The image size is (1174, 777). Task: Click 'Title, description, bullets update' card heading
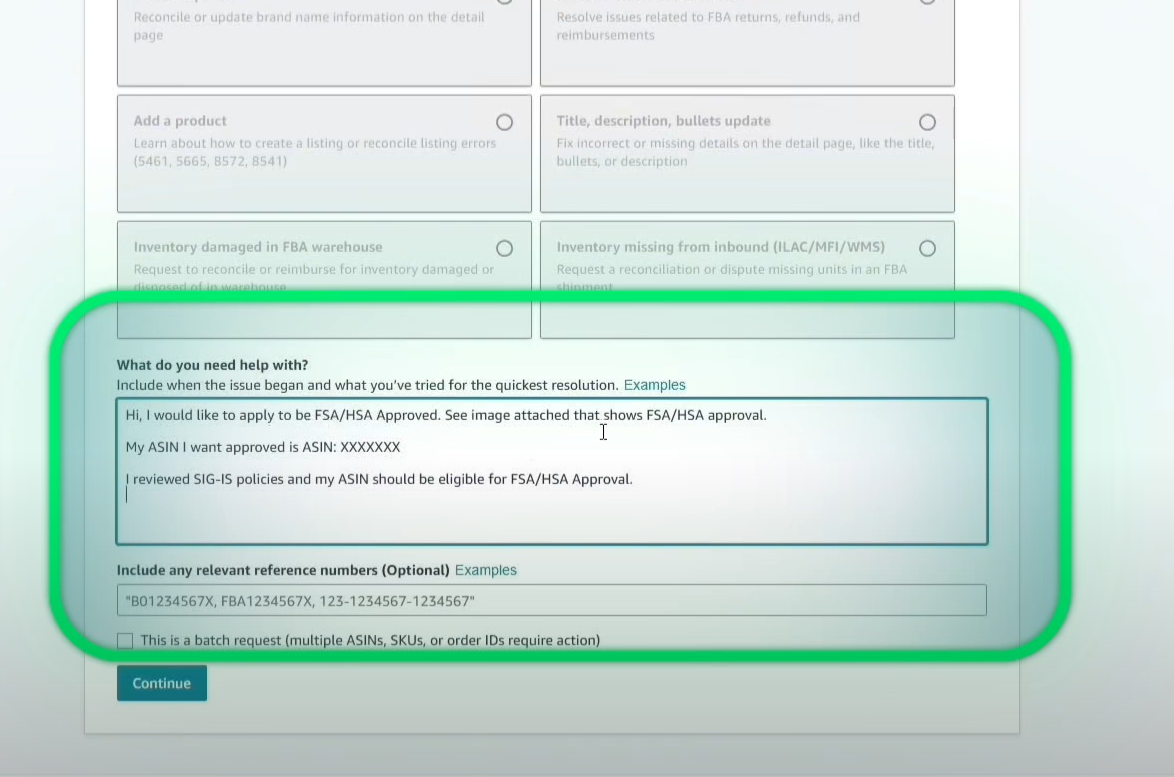(x=663, y=121)
